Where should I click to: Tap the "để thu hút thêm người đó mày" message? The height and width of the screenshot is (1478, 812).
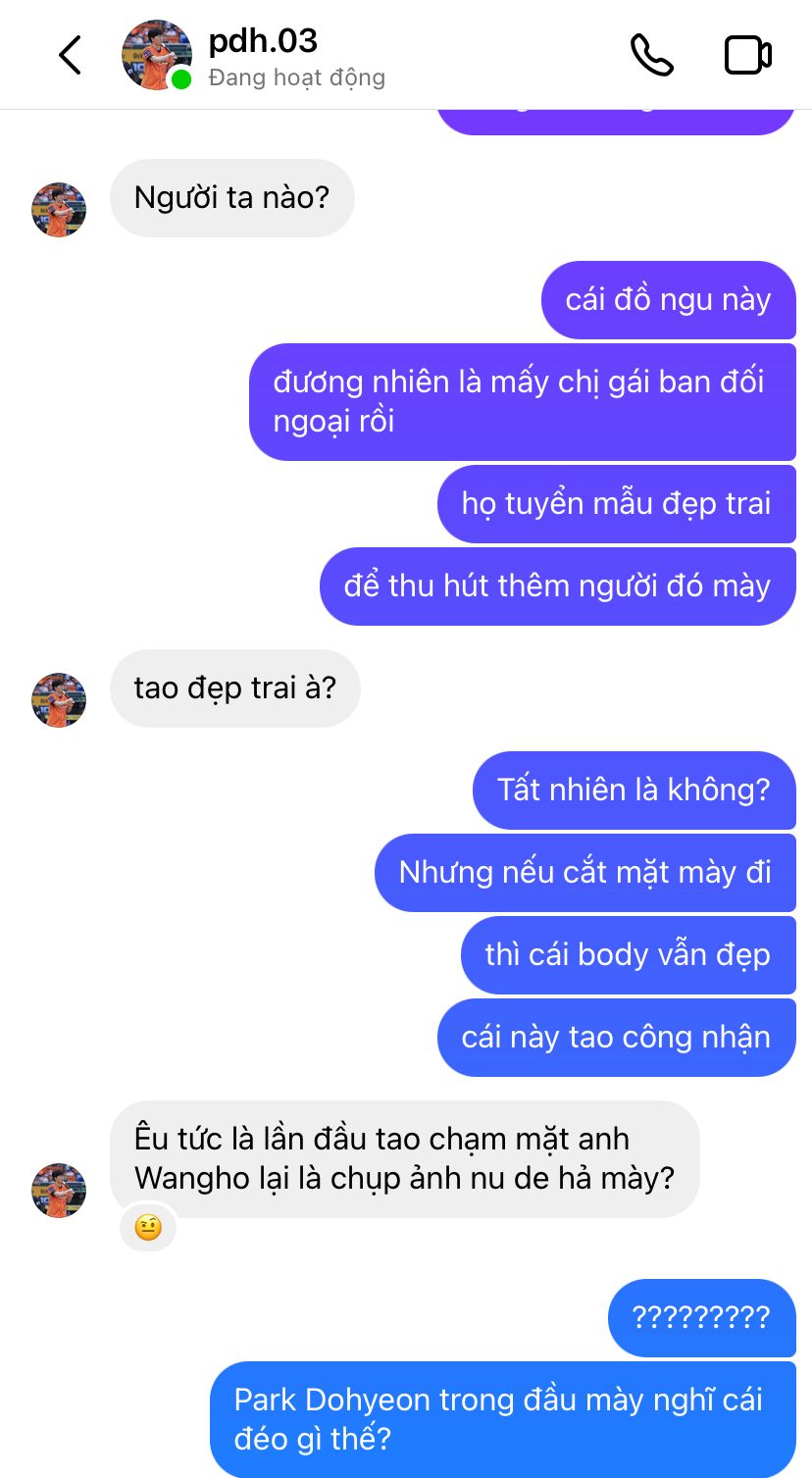[558, 586]
